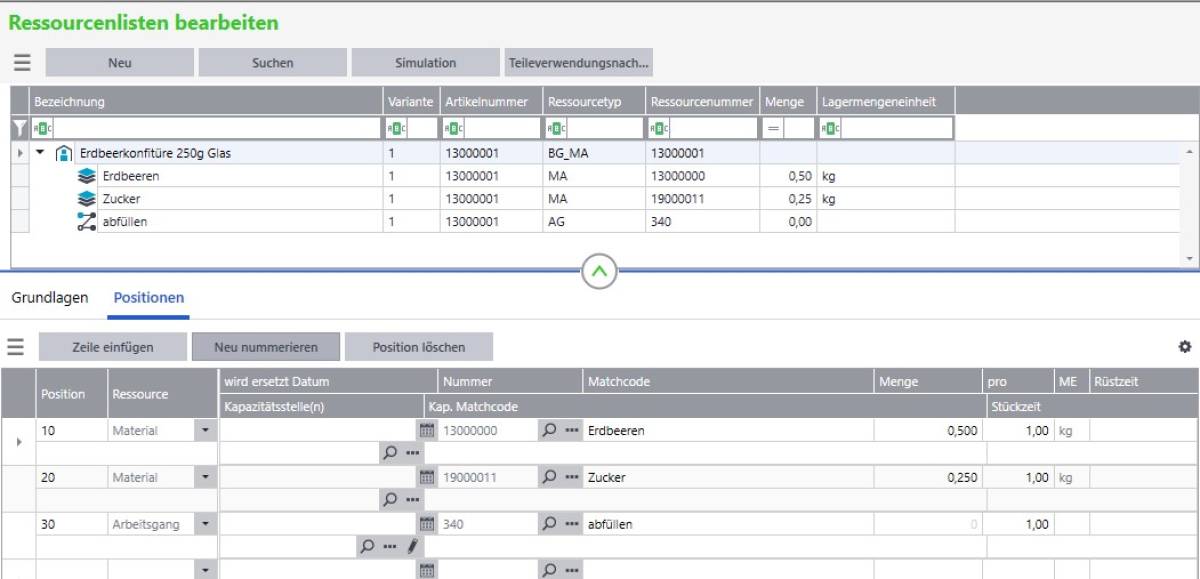The width and height of the screenshot is (1200, 579).
Task: Click the capacity ellipsis under row 20
Action: click(x=412, y=498)
